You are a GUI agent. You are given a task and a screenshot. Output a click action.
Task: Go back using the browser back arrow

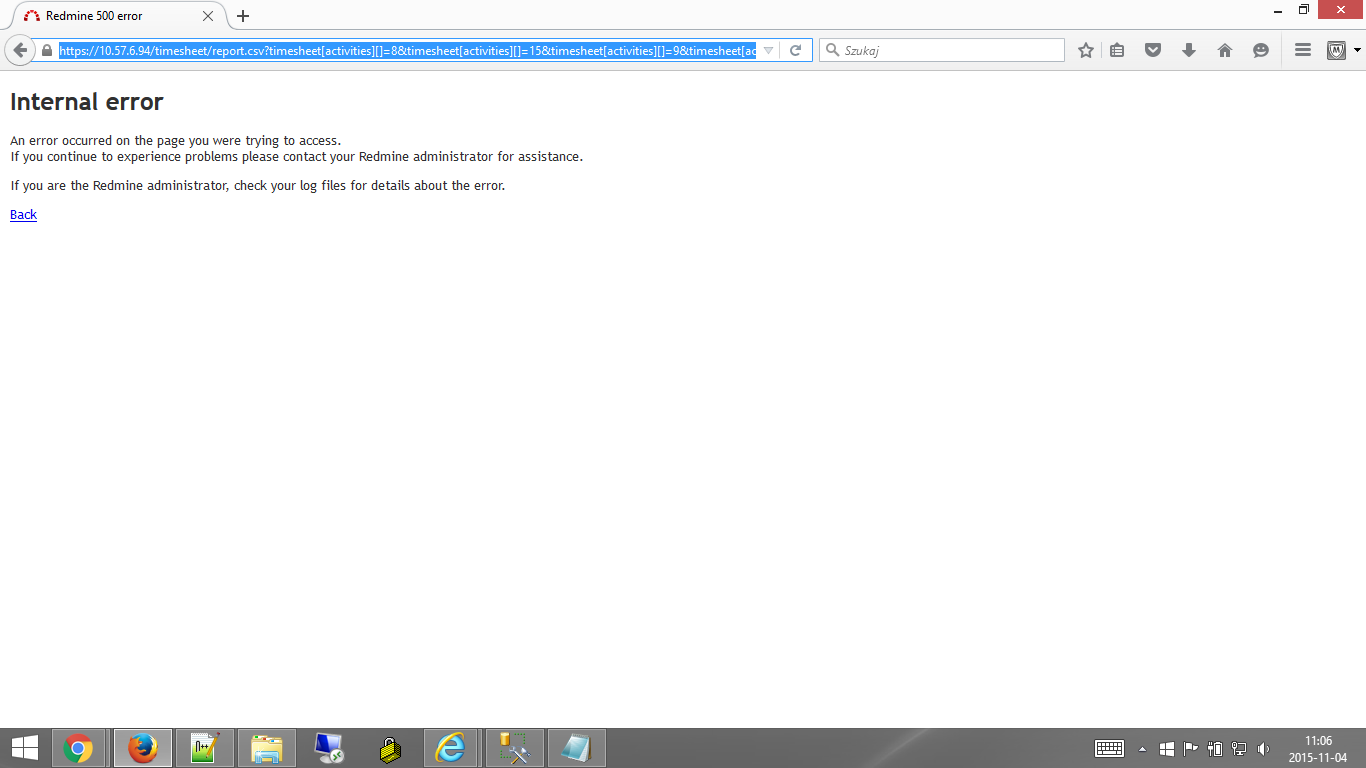pyautogui.click(x=19, y=50)
